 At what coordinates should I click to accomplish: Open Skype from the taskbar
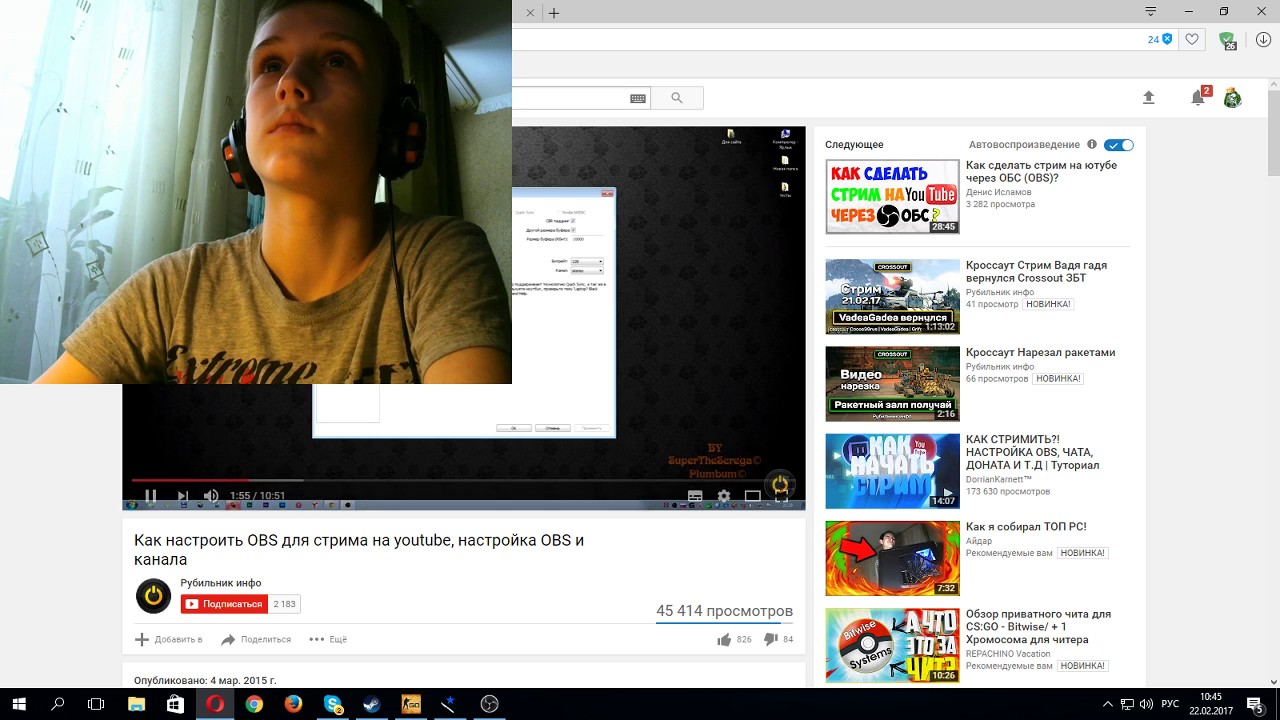click(x=333, y=704)
